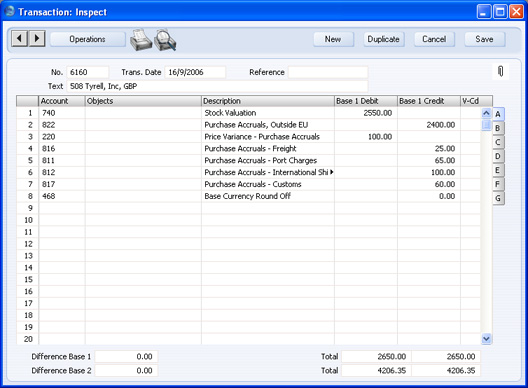
Task: Minimize the Transaction: Inspect window
Action: (x=484, y=12)
